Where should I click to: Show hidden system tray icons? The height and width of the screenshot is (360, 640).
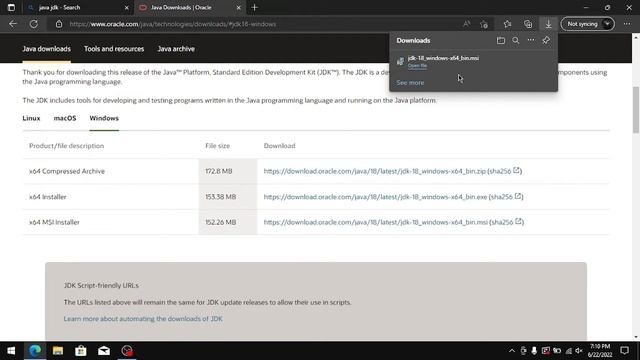tap(511, 351)
